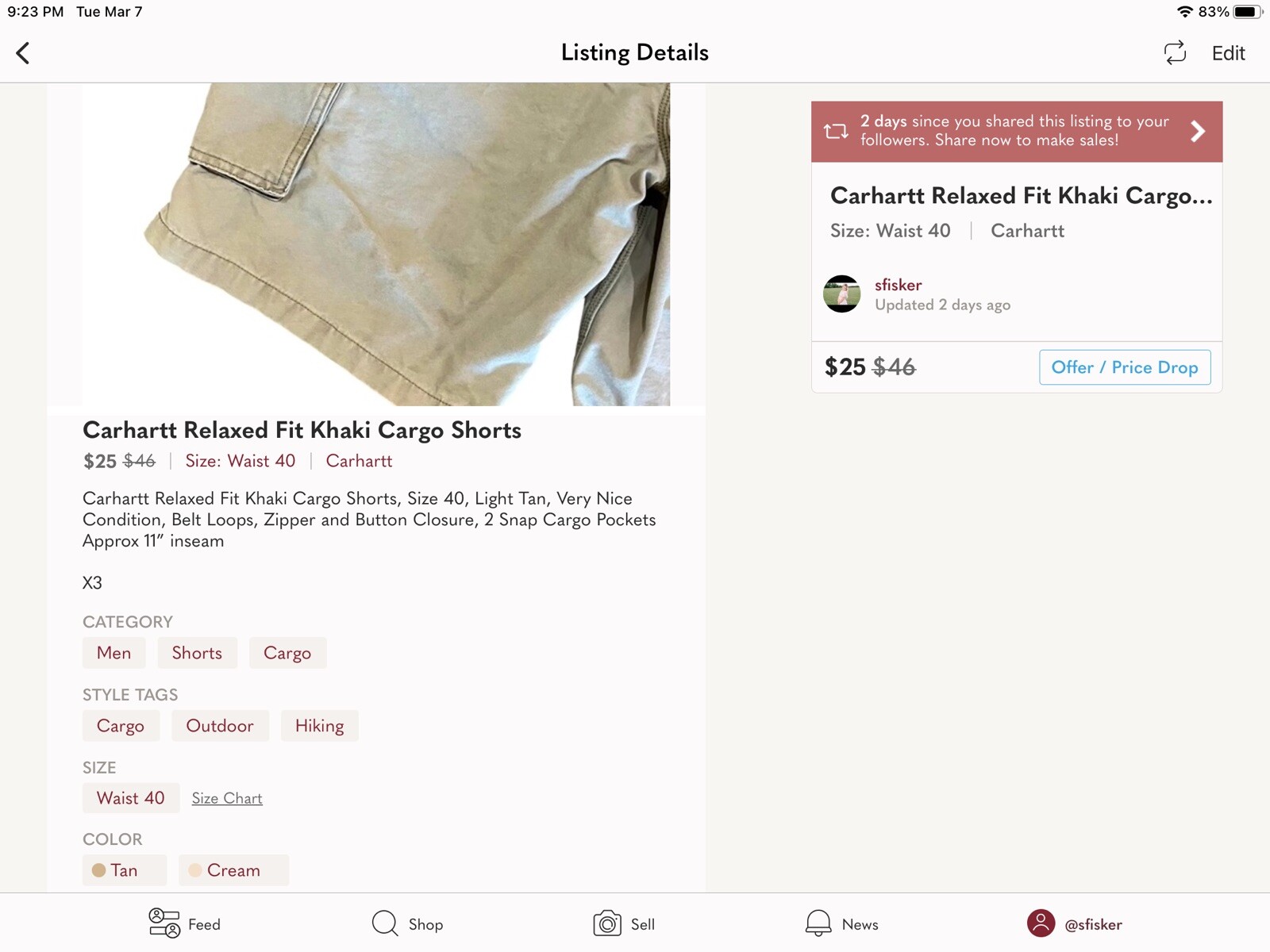Select the Hiking style tag
1270x952 pixels.
pos(319,726)
